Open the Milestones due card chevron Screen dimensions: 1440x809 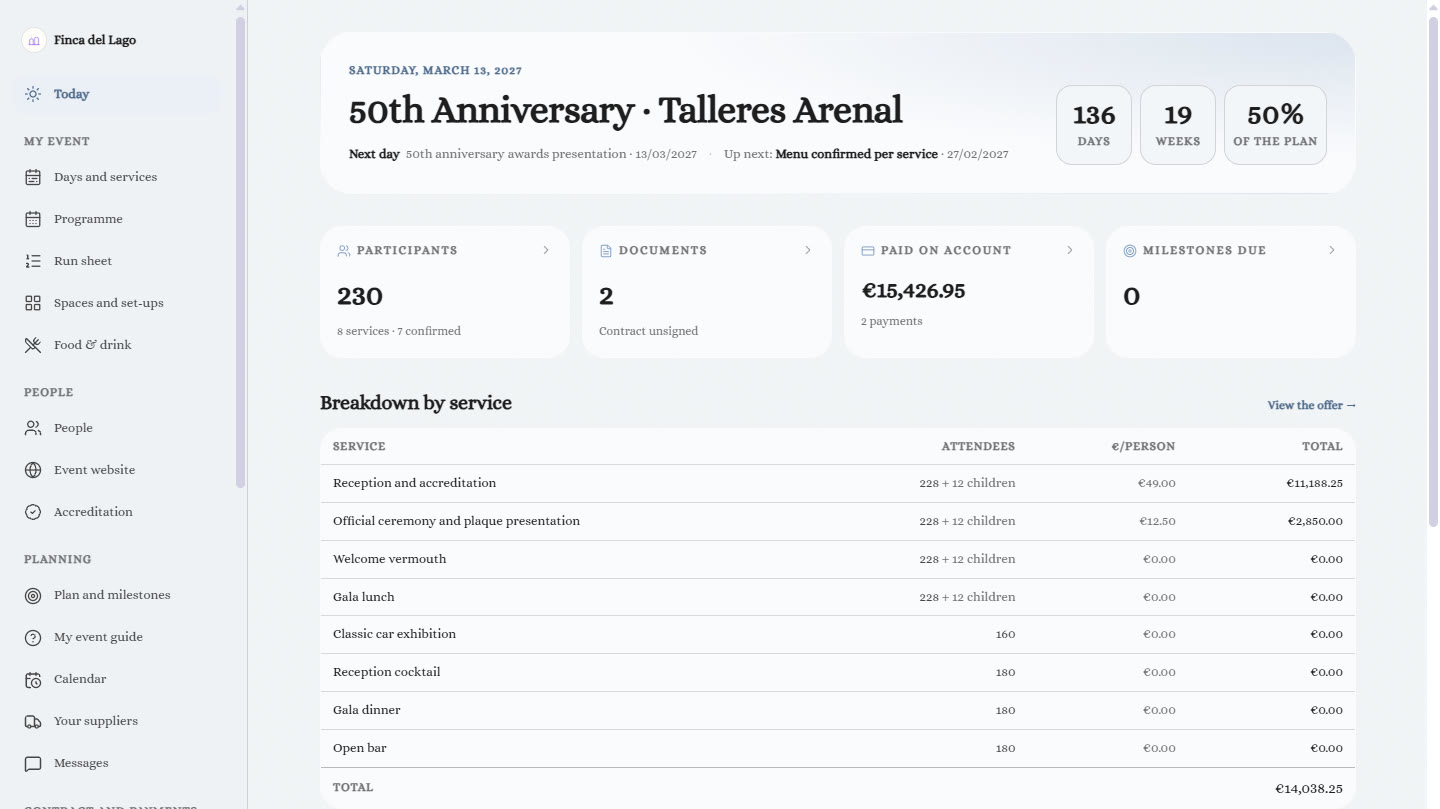(x=1332, y=250)
